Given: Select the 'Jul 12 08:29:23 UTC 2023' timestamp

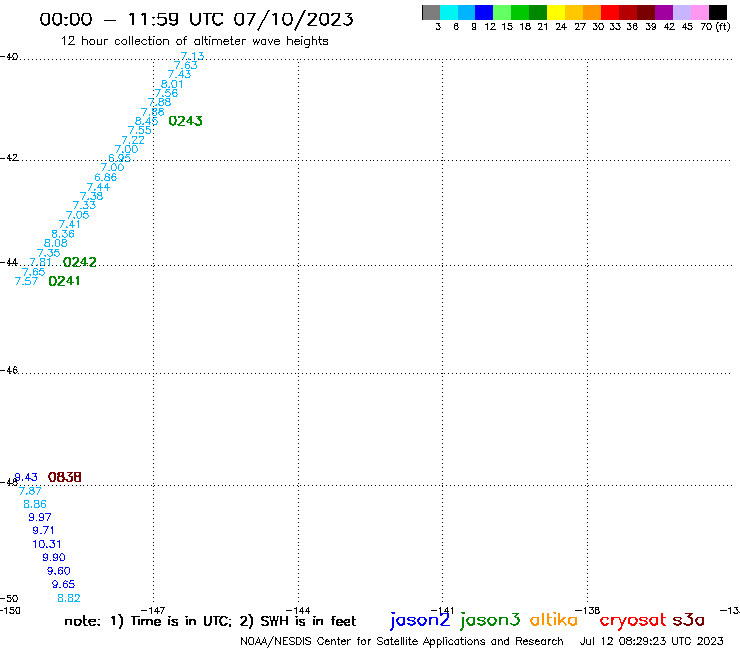Looking at the screenshot, I should click(x=651, y=641).
